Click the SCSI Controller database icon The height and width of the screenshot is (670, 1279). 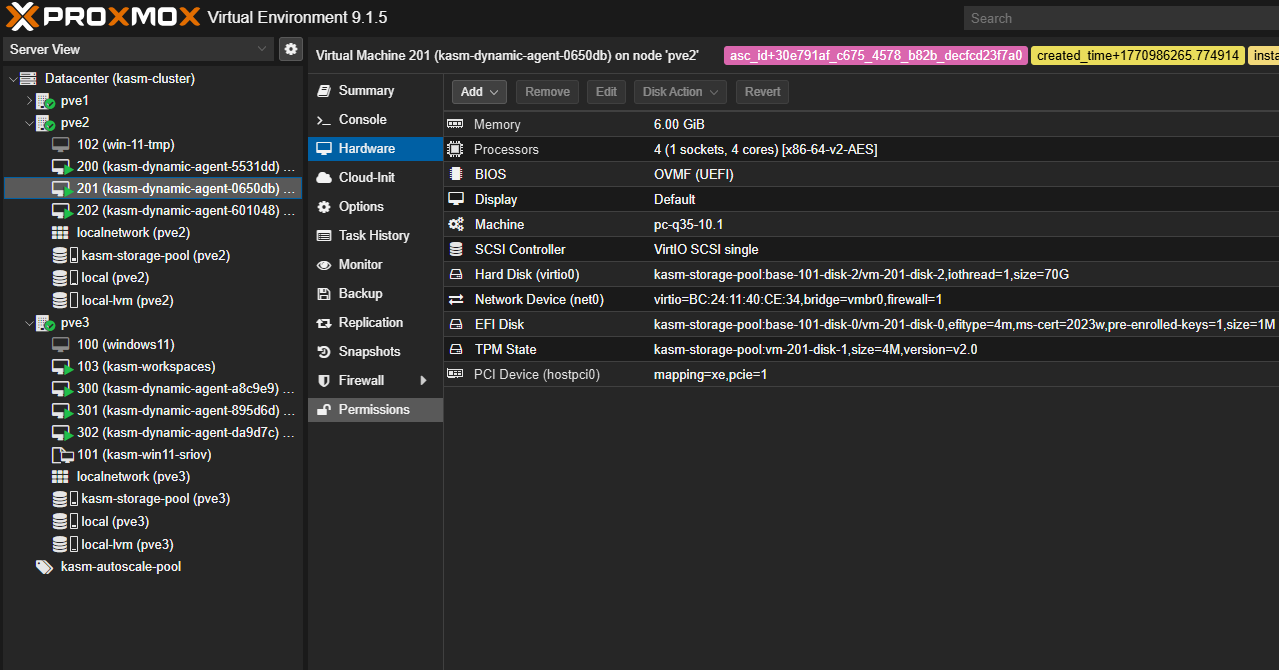coord(455,249)
